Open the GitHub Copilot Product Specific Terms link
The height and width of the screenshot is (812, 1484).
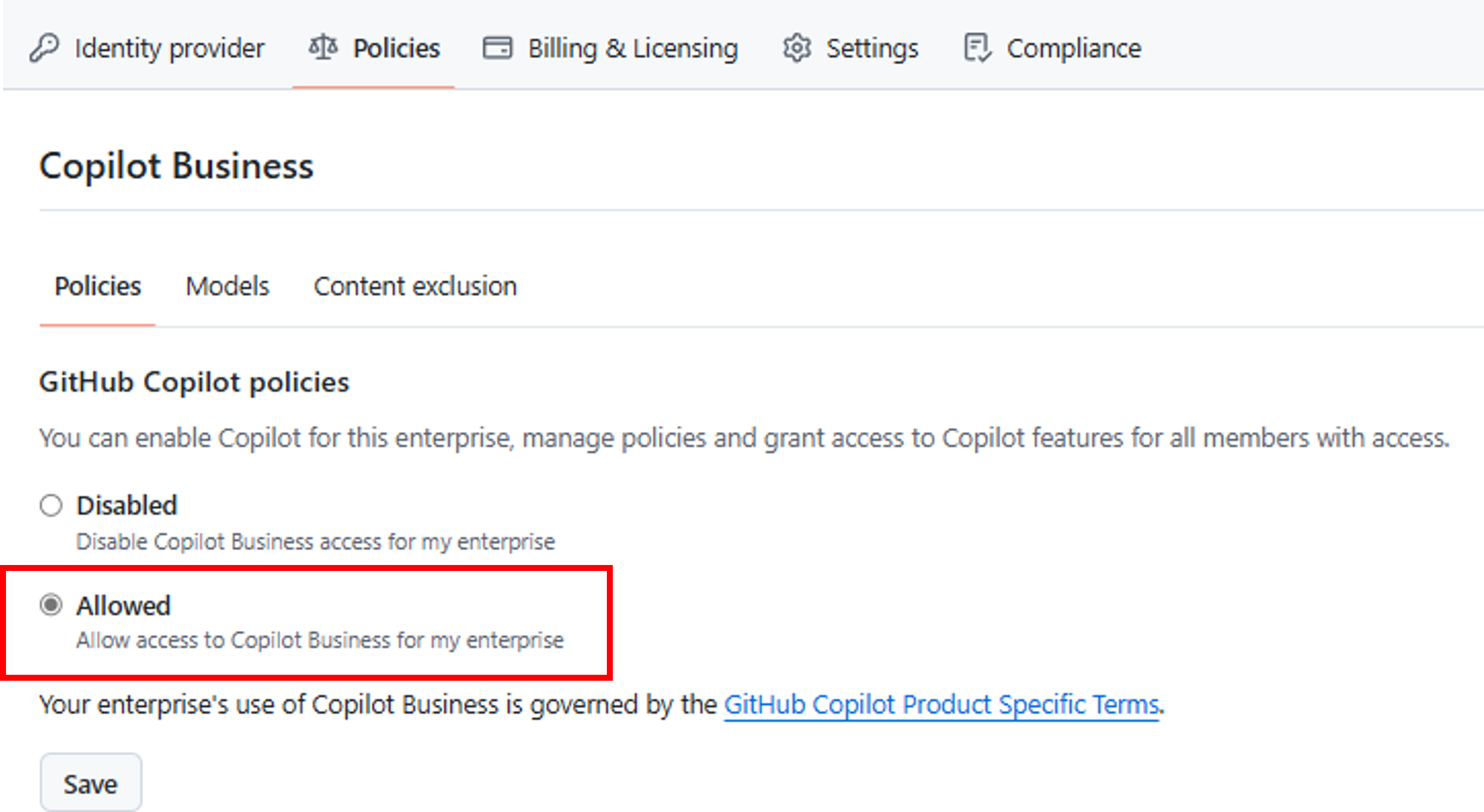click(941, 705)
